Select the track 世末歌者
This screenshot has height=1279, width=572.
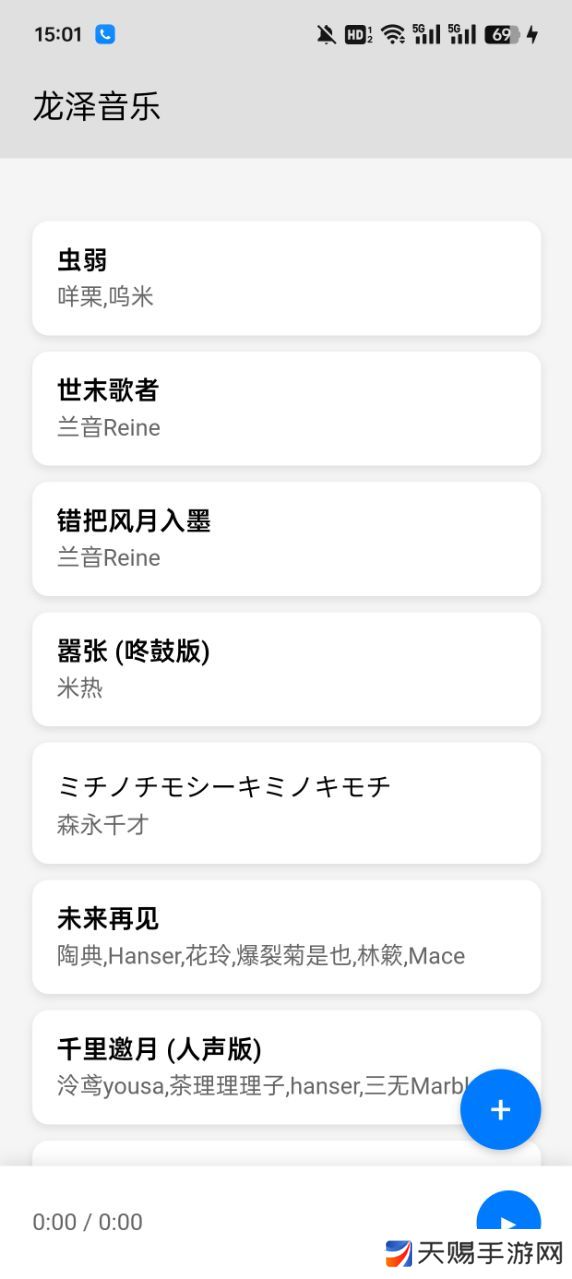(x=287, y=408)
